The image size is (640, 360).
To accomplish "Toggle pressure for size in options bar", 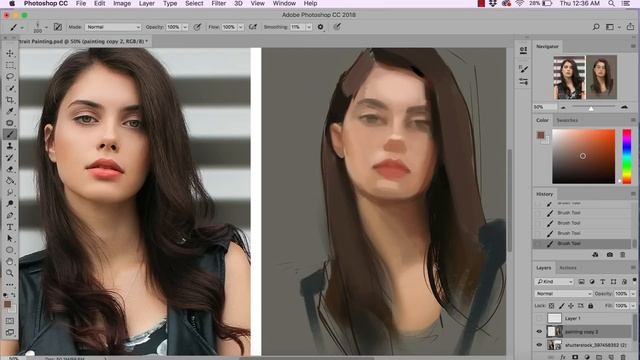I will coord(337,27).
